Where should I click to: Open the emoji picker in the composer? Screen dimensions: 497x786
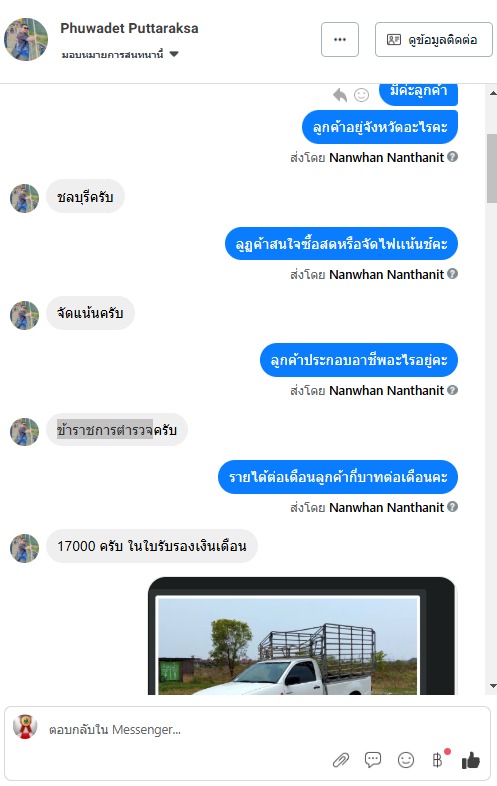[406, 760]
